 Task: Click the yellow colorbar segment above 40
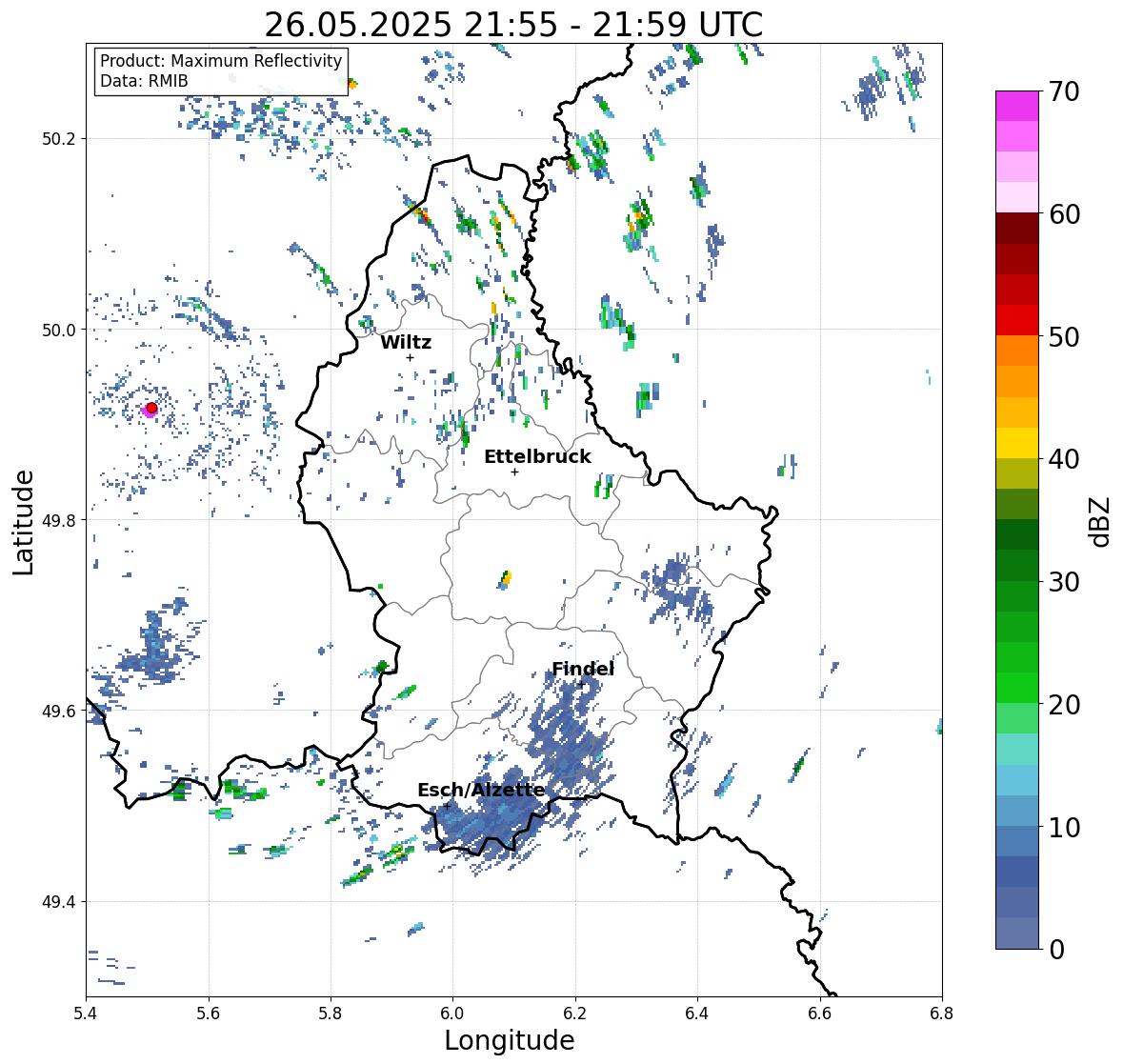click(1017, 443)
